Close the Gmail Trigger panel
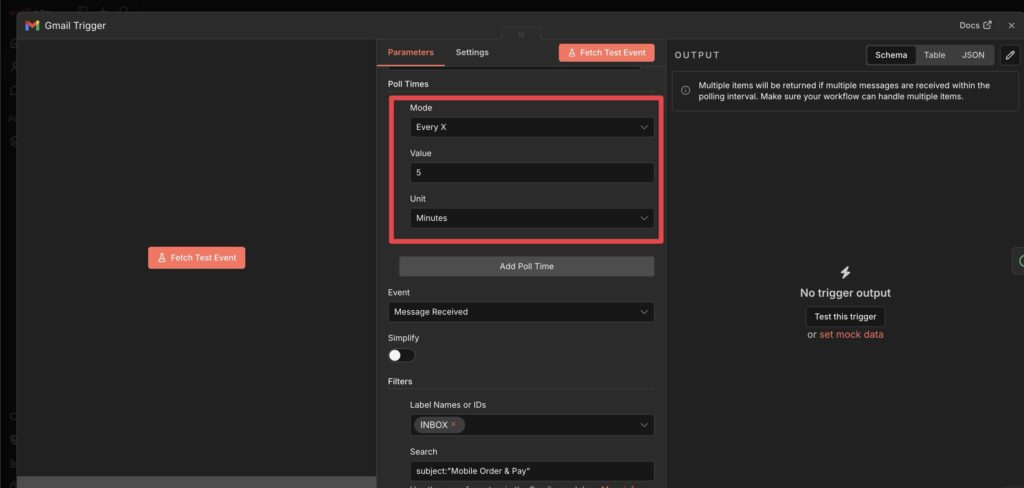Screen dimensions: 1024x488 (x=1010, y=25)
